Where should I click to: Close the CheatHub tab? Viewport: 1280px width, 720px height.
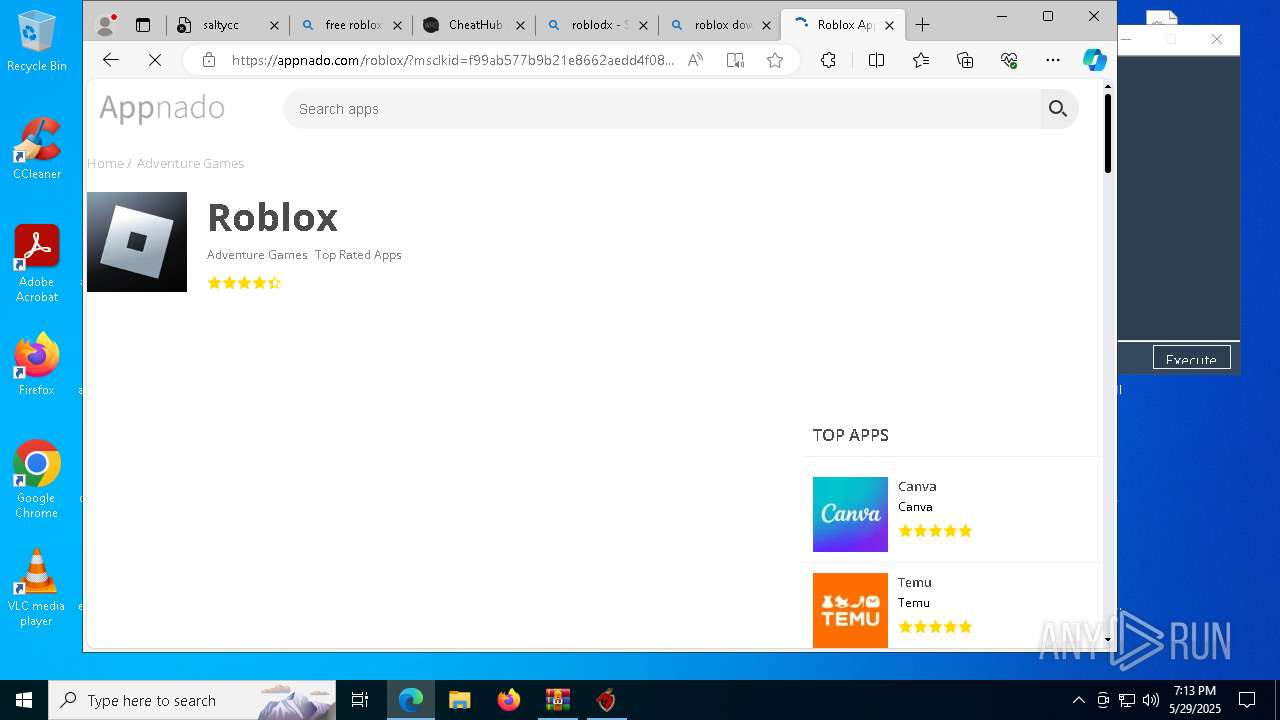(x=520, y=25)
